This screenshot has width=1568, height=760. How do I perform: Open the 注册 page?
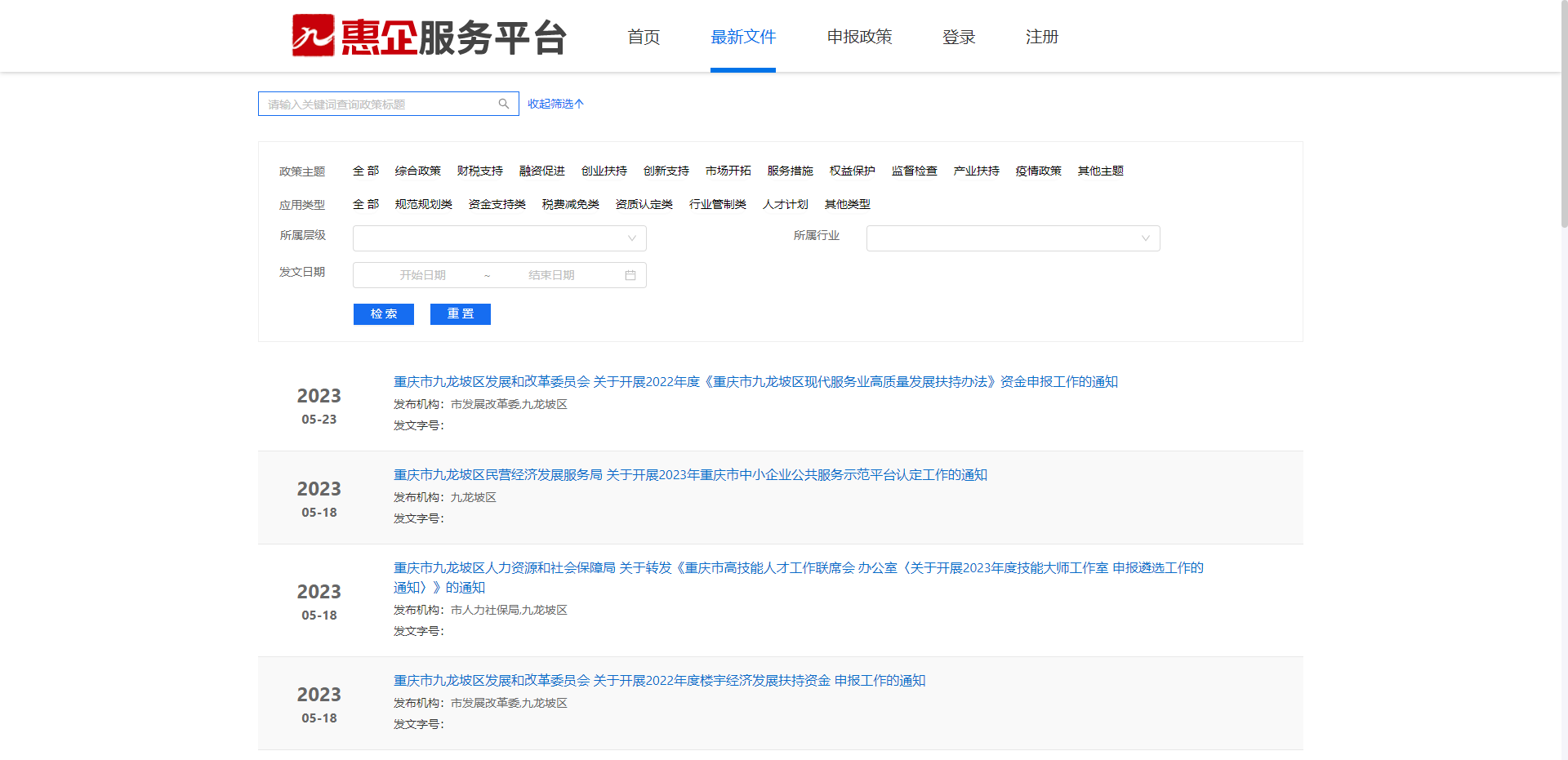pos(1042,37)
